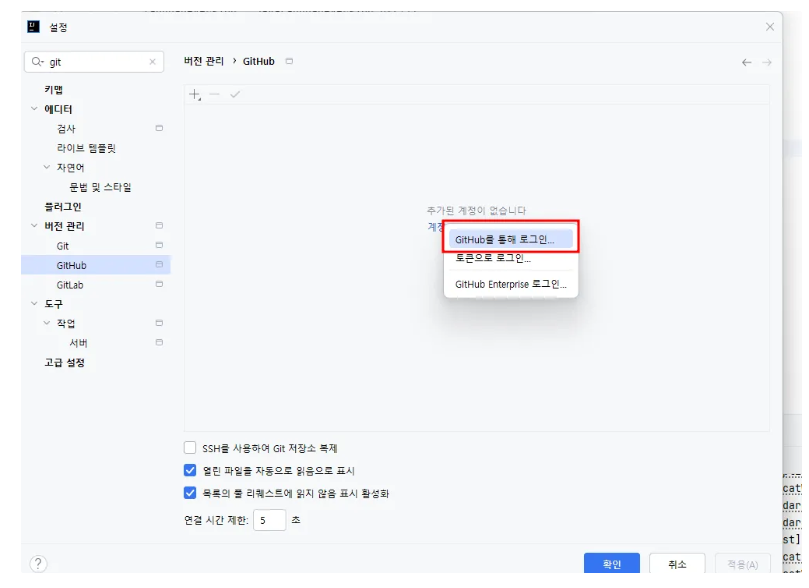The image size is (809, 588).
Task: Enable SSH를 사용하여 Git 저장소 복제 checkbox
Action: tap(190, 448)
